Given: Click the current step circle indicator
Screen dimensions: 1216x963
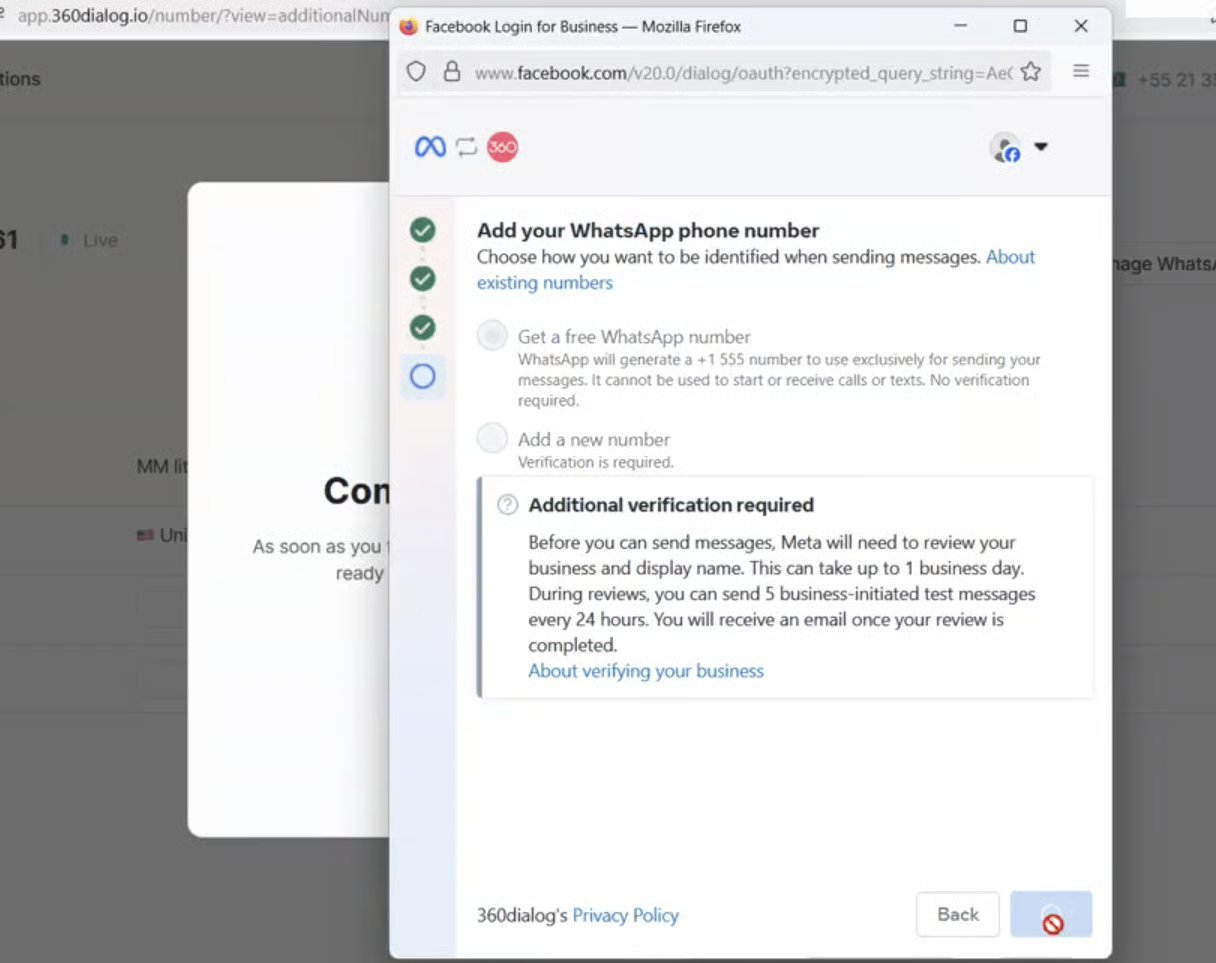Looking at the screenshot, I should pyautogui.click(x=423, y=376).
